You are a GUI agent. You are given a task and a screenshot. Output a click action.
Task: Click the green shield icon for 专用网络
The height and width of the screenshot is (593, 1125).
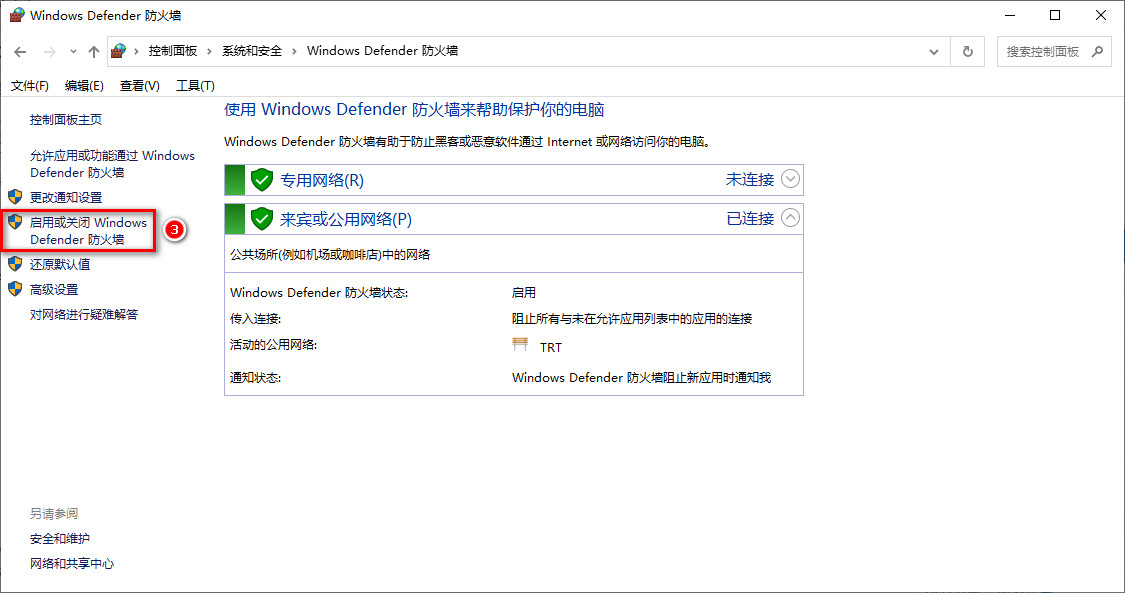click(262, 179)
